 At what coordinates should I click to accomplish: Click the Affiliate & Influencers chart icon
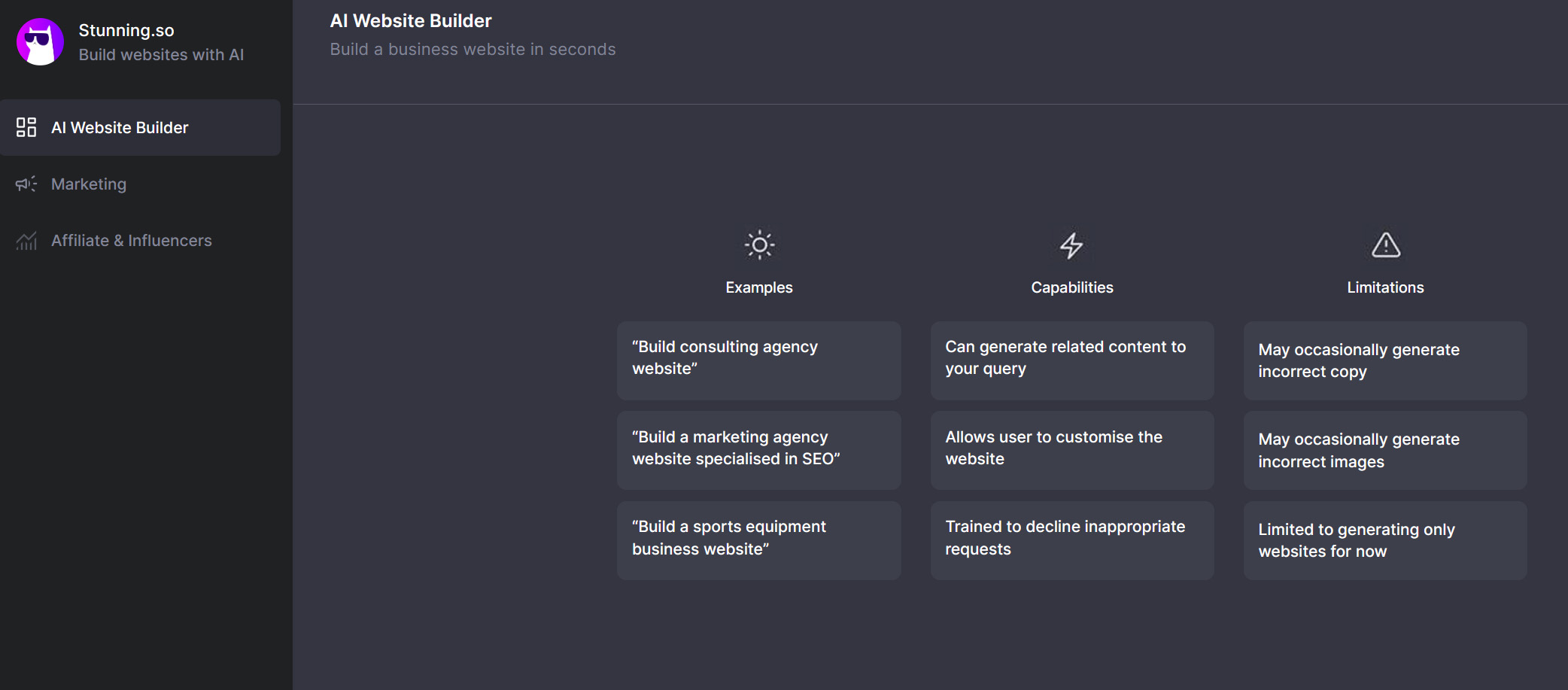26,241
